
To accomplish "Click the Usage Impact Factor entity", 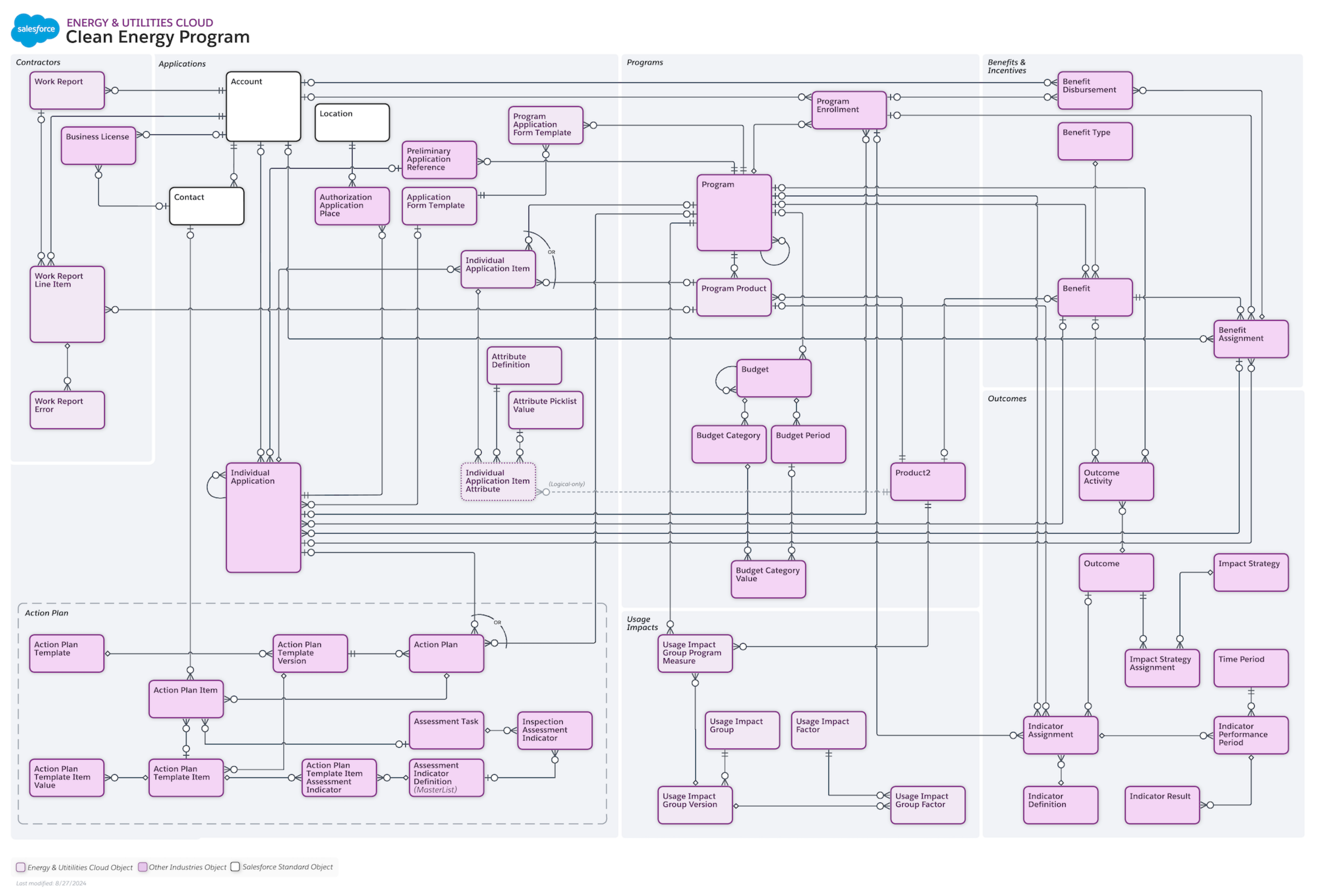I will coord(829,730).
